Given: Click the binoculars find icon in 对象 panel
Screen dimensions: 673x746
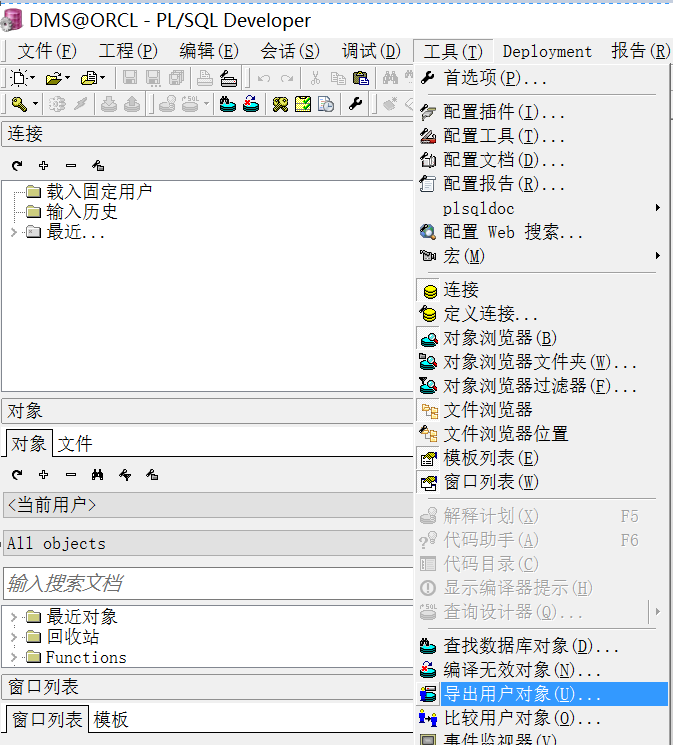Looking at the screenshot, I should (x=98, y=474).
